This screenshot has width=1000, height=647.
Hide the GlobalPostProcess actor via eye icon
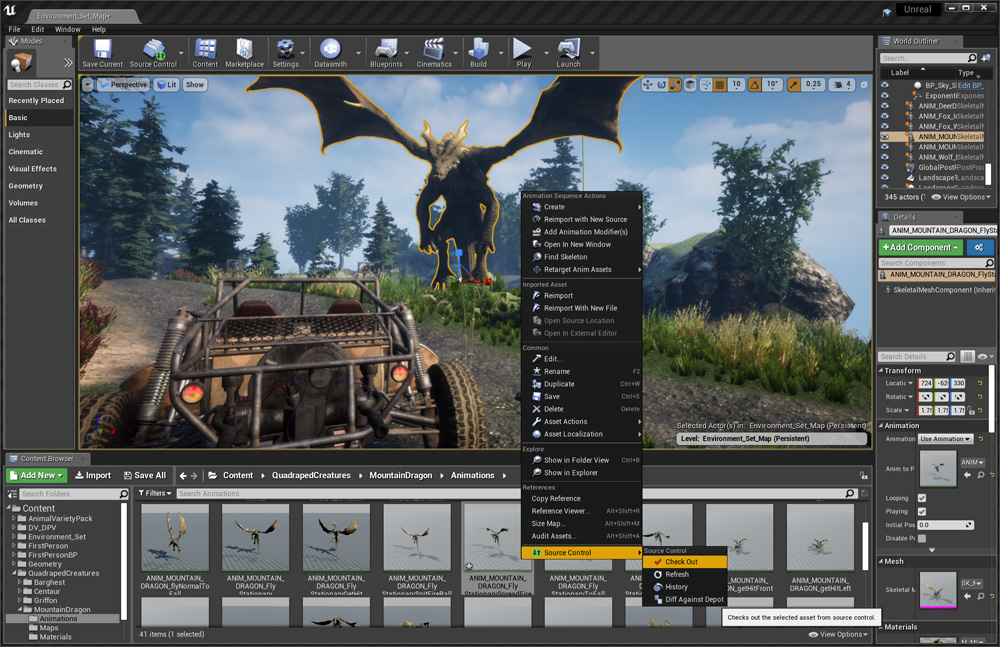(x=885, y=167)
